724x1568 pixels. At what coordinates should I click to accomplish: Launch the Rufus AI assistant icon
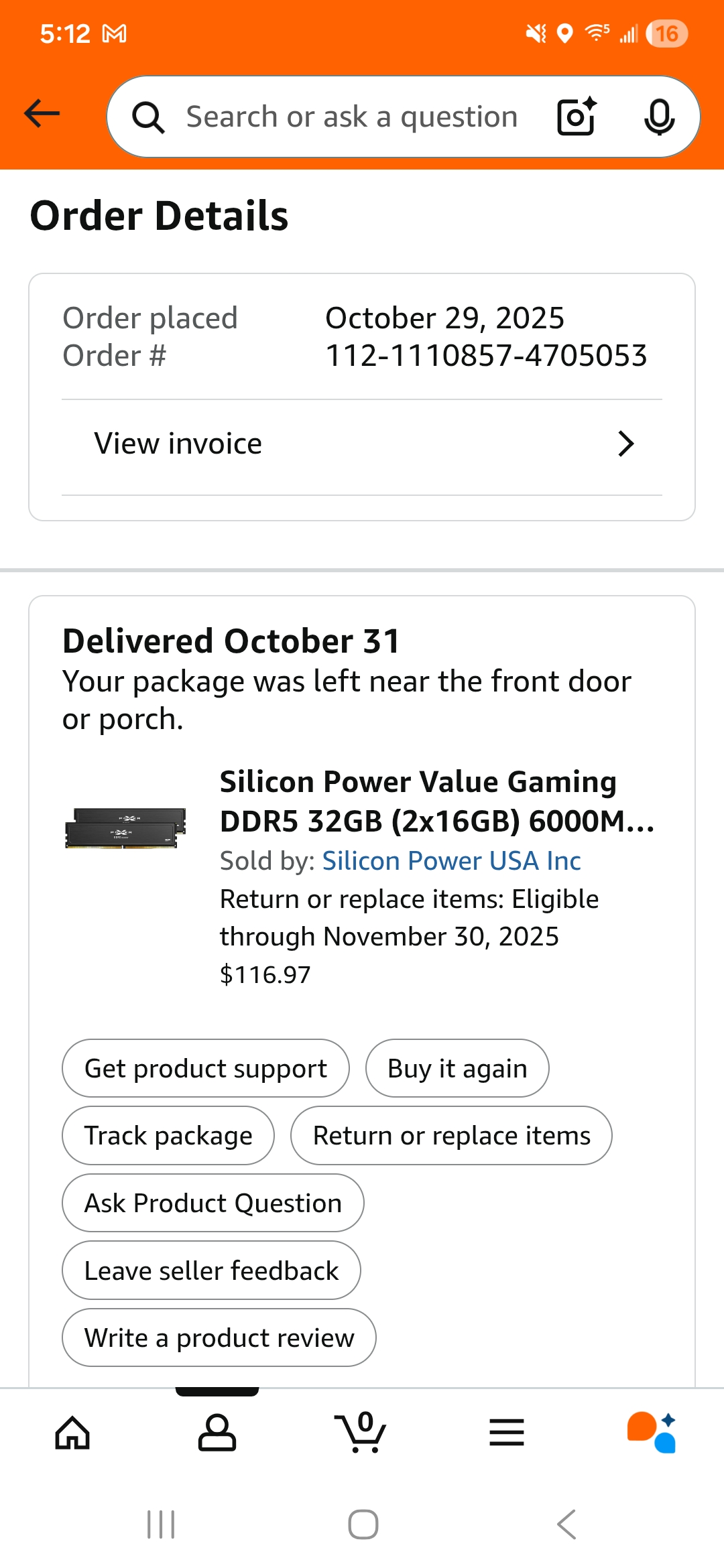coord(651,1433)
